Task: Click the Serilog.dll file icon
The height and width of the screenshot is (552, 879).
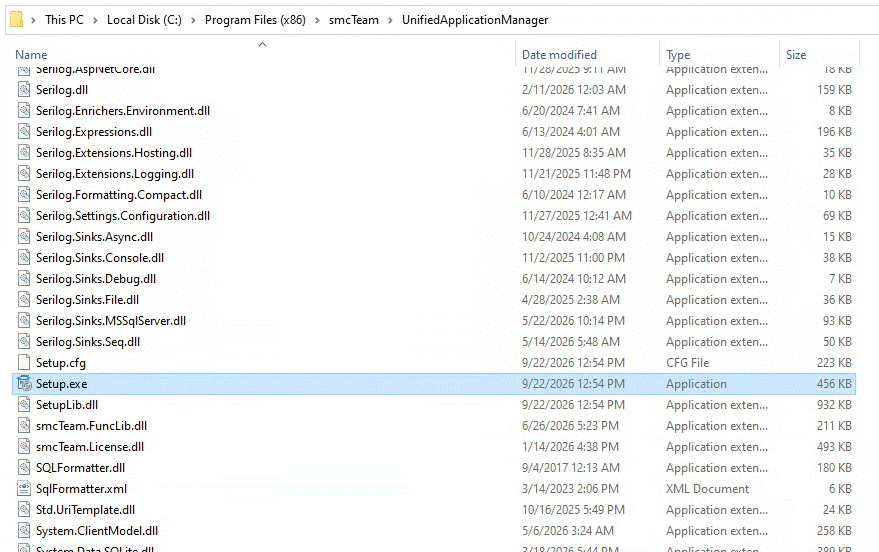Action: coord(24,90)
